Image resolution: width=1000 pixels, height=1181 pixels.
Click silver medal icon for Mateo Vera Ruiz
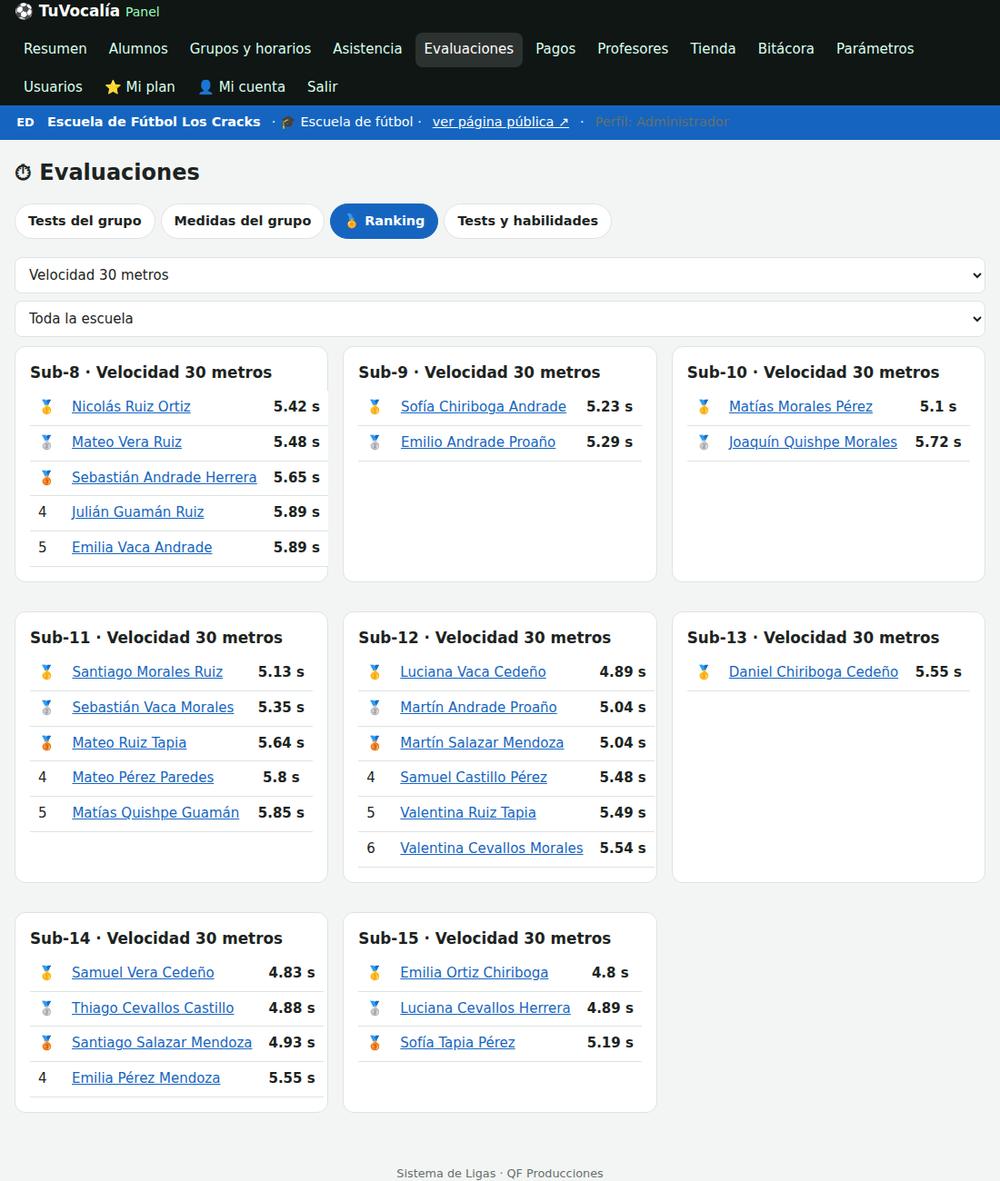(47, 442)
